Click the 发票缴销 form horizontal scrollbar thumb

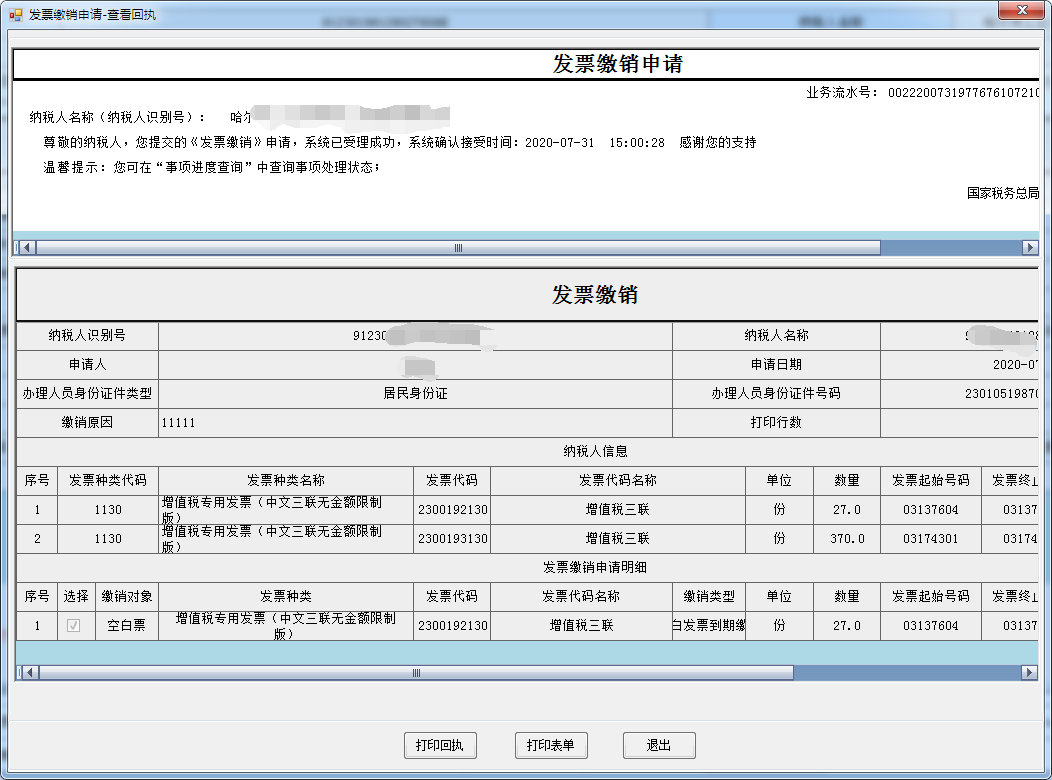click(x=415, y=673)
